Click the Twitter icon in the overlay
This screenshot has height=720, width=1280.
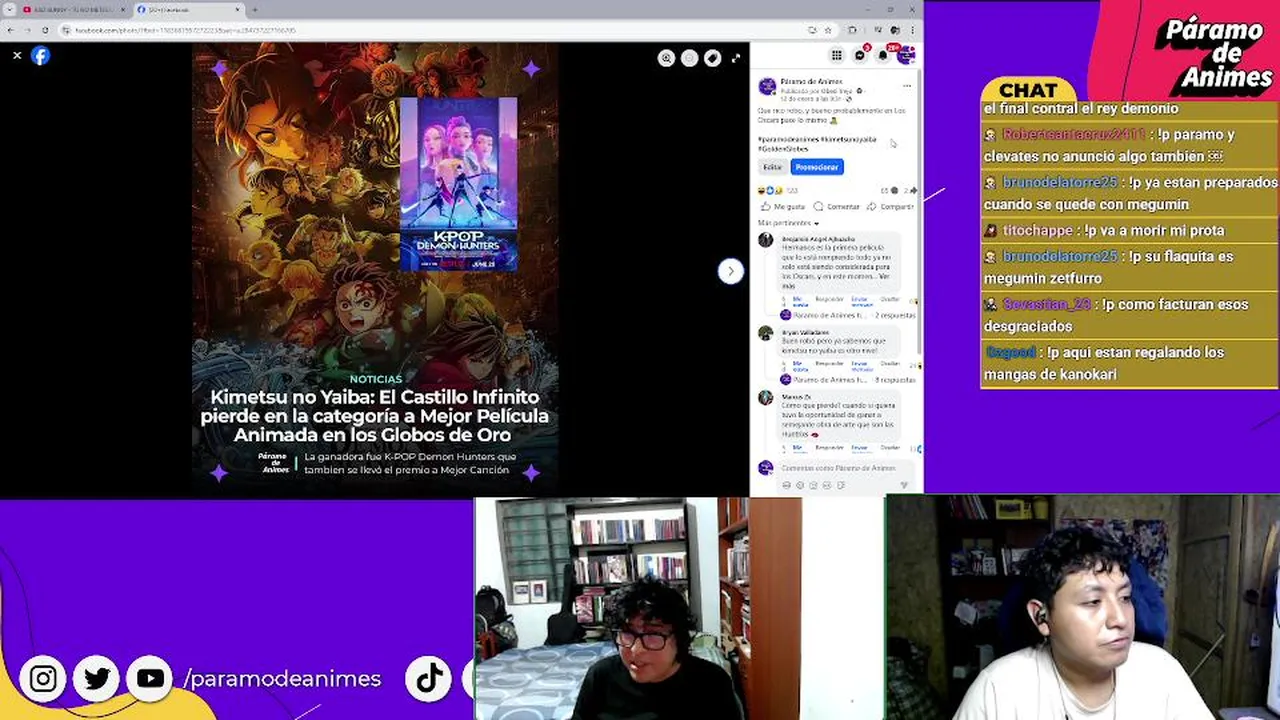[x=97, y=679]
